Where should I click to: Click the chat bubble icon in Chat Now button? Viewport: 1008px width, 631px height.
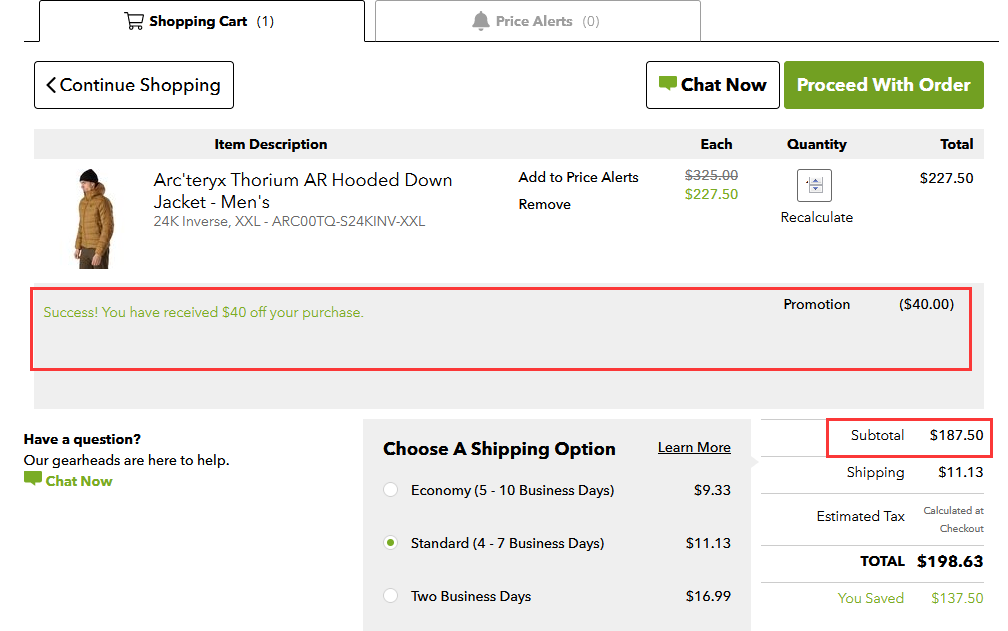[667, 85]
